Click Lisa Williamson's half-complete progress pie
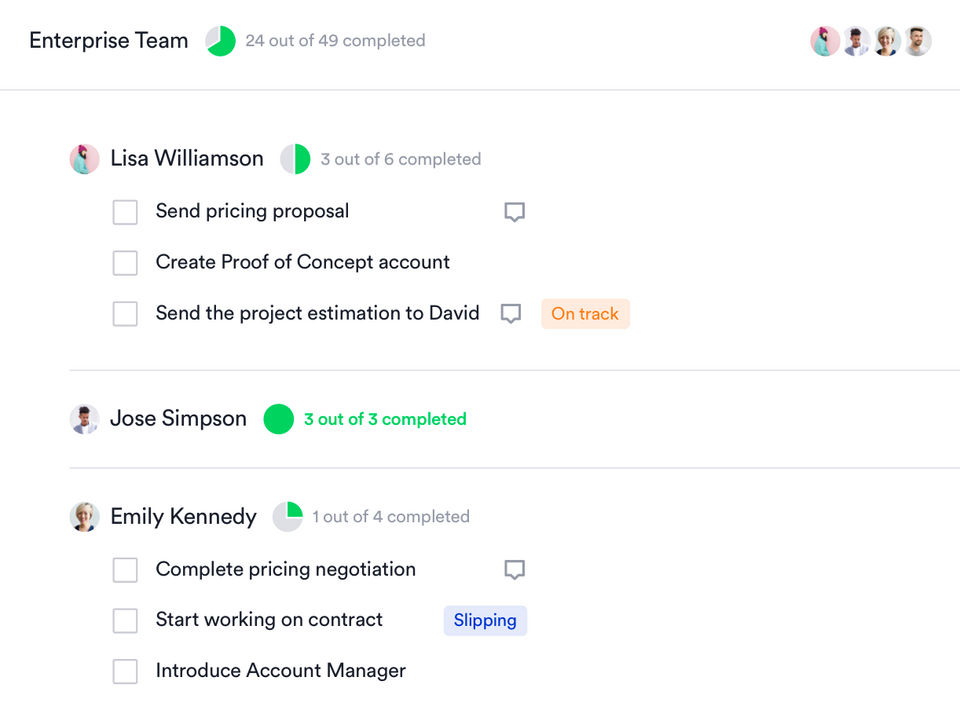The height and width of the screenshot is (724, 960). coord(295,159)
